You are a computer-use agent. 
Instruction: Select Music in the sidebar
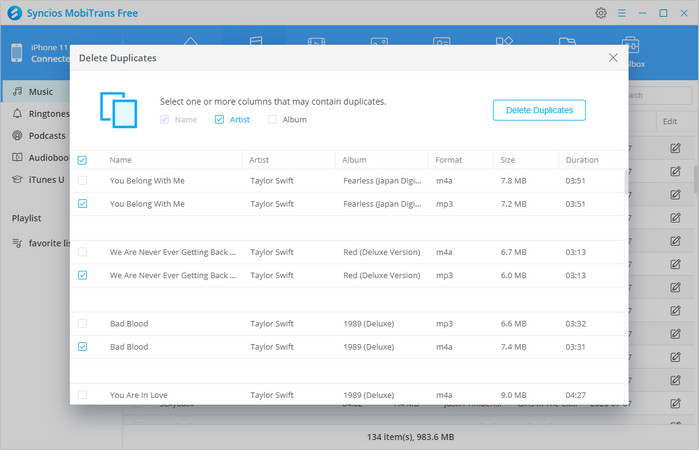[36, 91]
